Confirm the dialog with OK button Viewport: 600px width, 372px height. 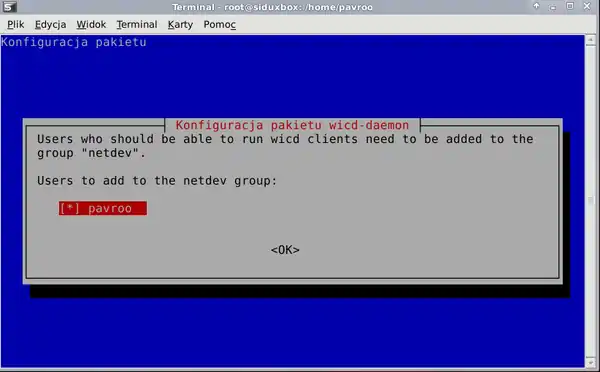285,250
